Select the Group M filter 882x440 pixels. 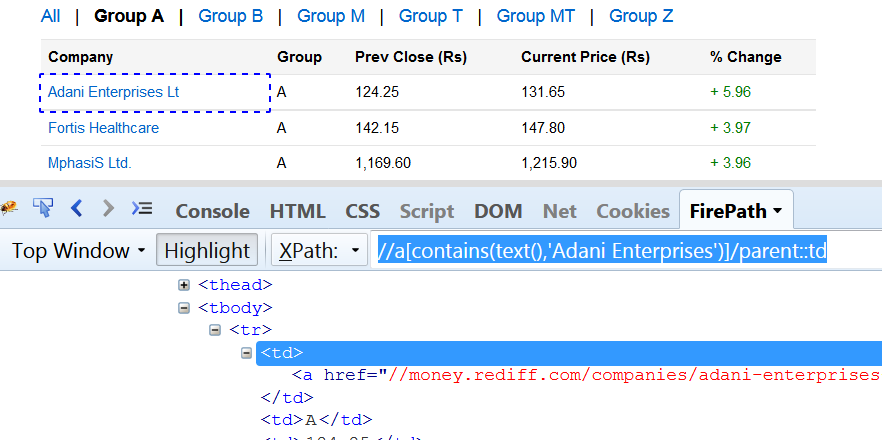[331, 16]
